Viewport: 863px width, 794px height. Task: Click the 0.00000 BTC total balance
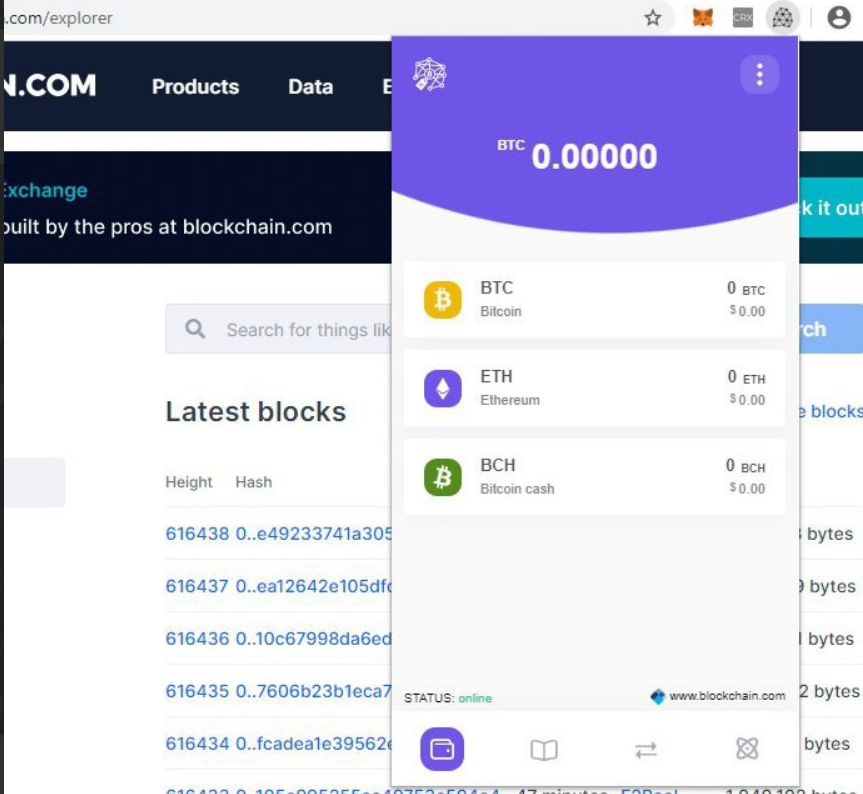[594, 156]
